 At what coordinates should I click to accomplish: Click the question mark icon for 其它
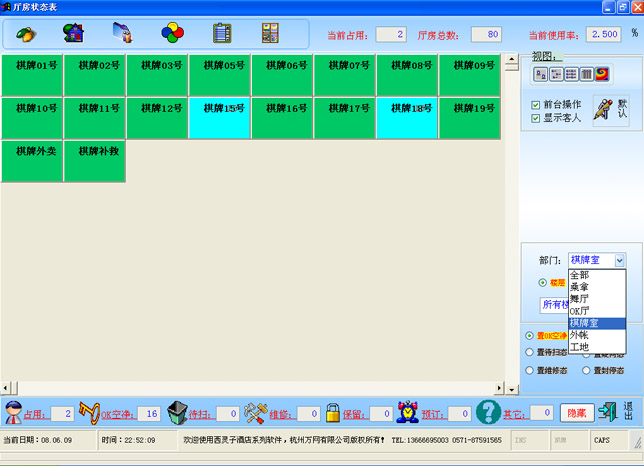(487, 411)
